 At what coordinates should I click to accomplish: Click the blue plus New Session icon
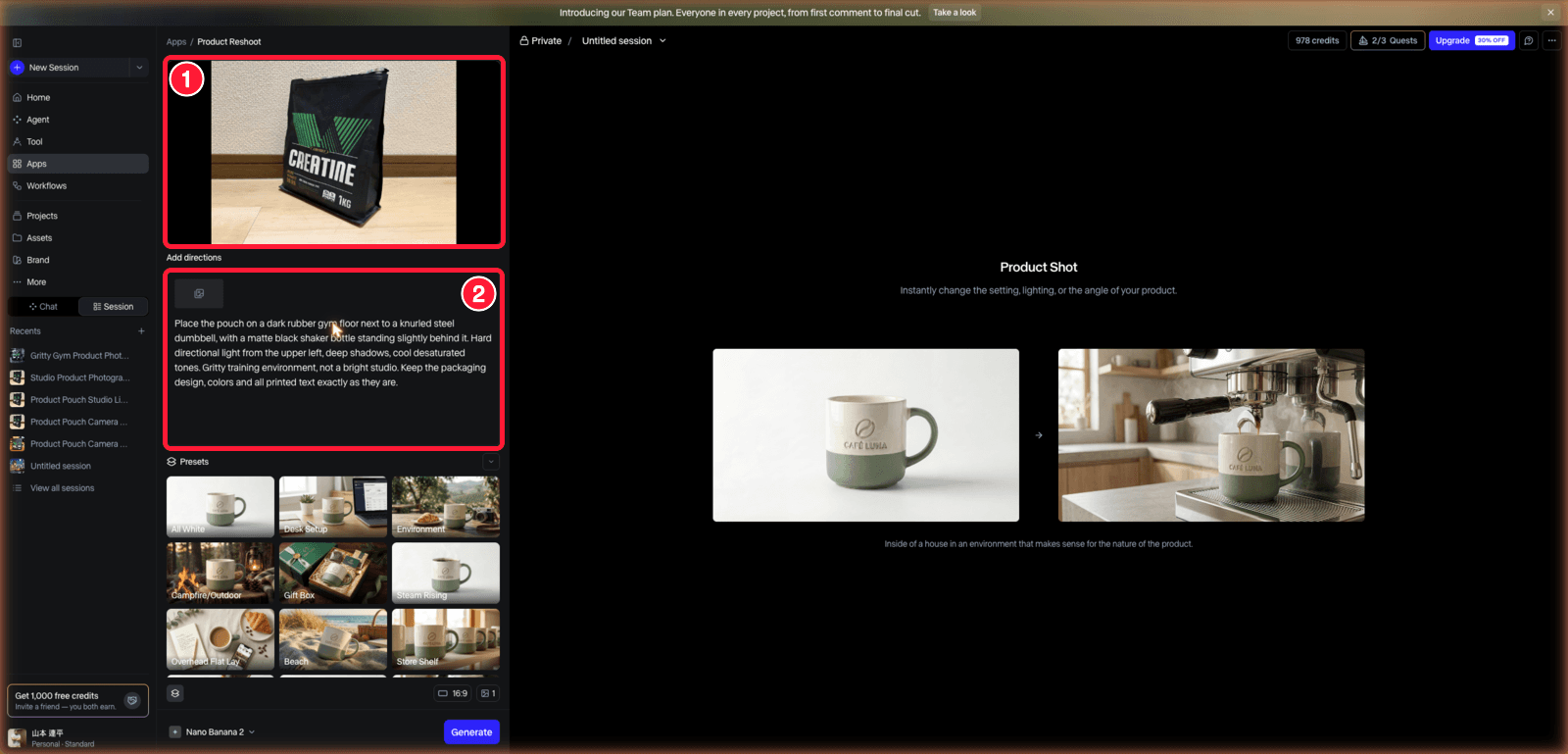pos(17,68)
